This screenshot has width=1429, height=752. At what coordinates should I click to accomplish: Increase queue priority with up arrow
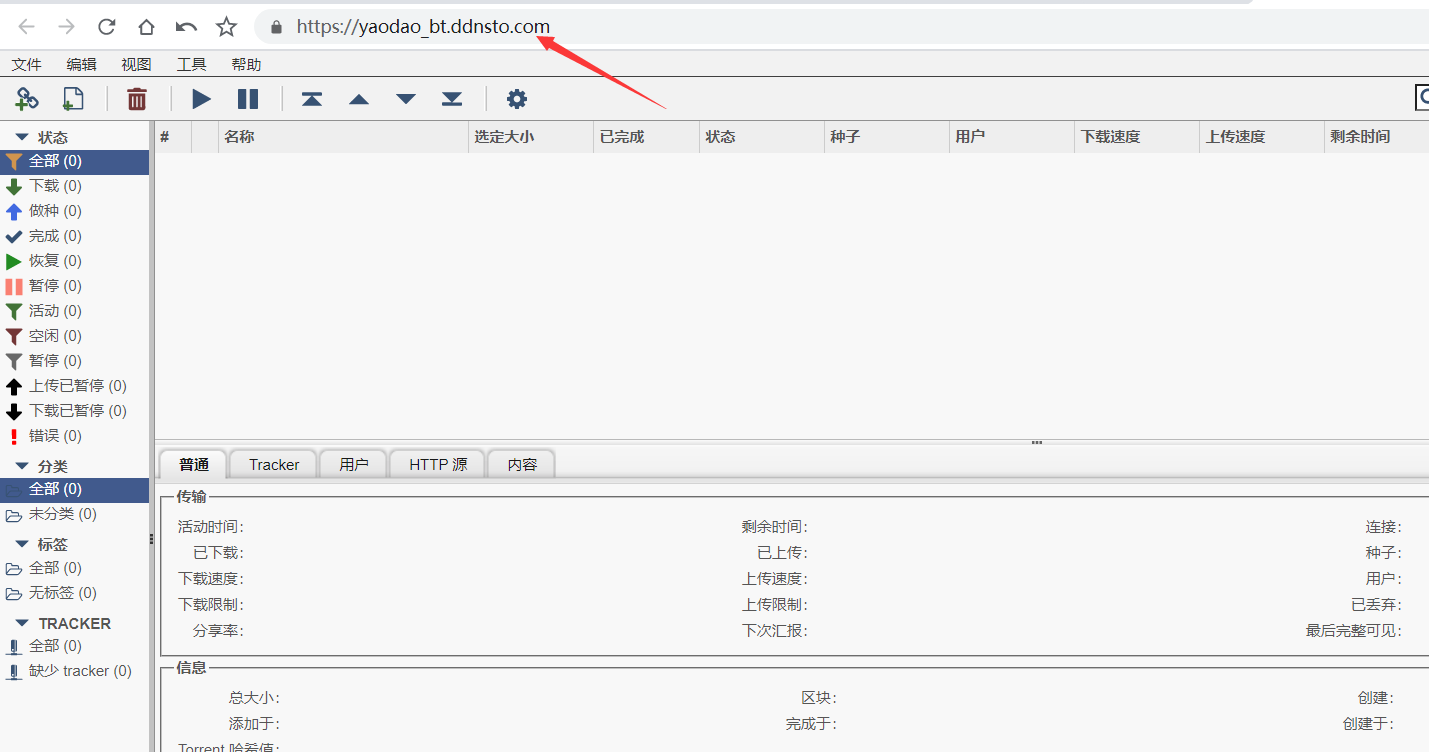pyautogui.click(x=359, y=98)
